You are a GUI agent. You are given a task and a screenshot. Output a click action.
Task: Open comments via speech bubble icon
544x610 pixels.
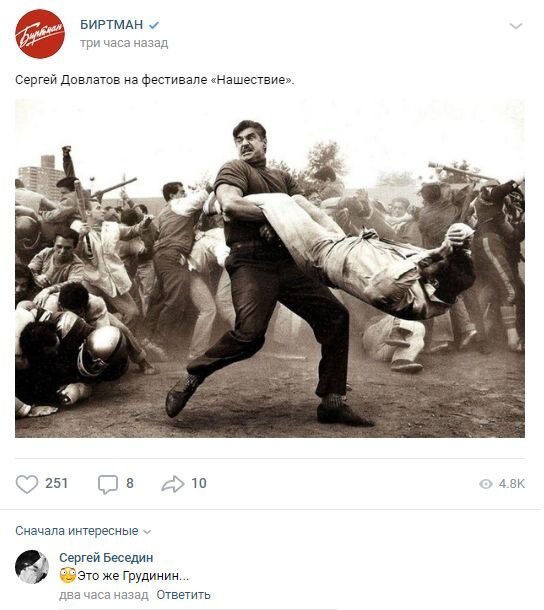point(107,484)
